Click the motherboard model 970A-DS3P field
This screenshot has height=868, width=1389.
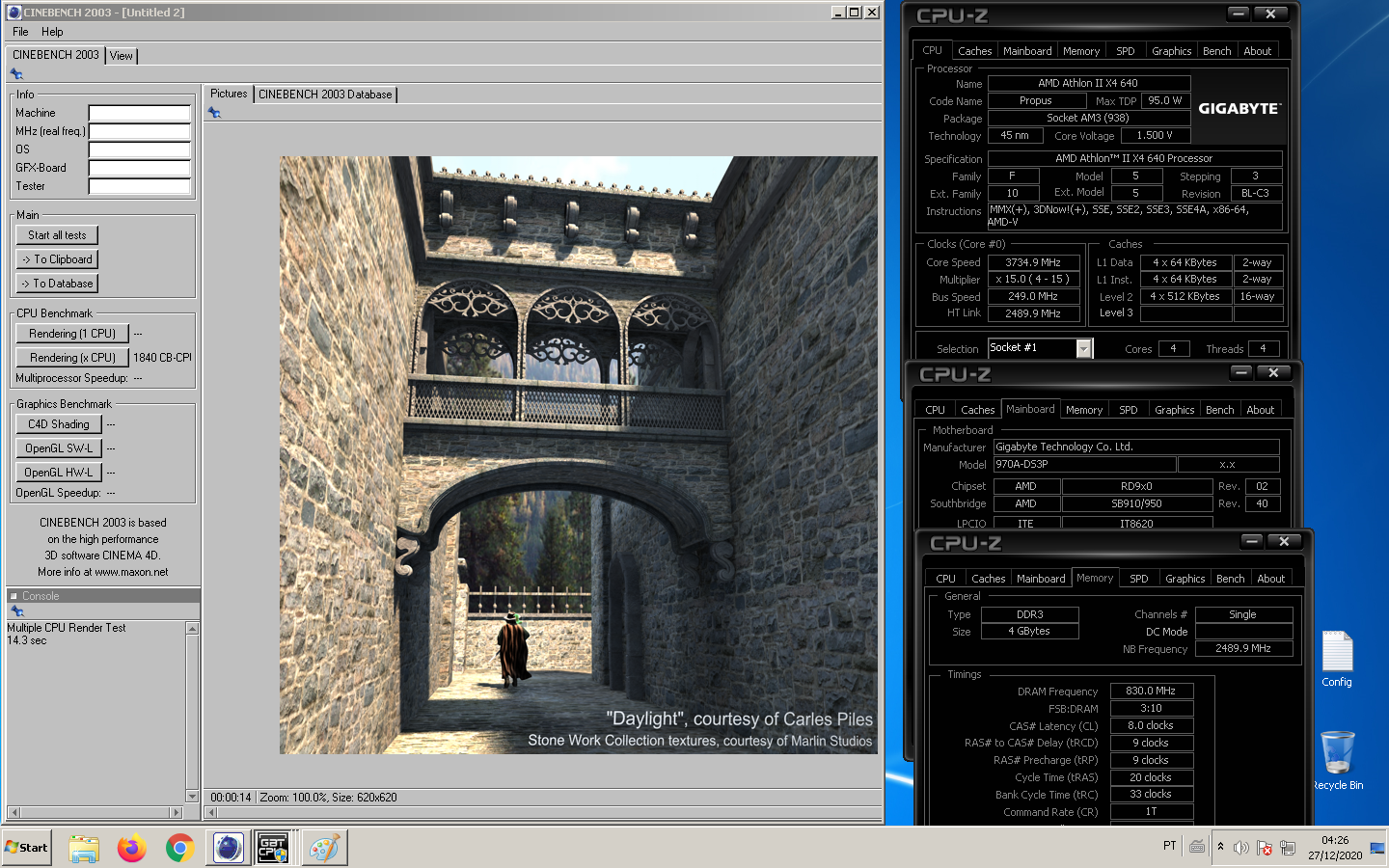click(1084, 464)
